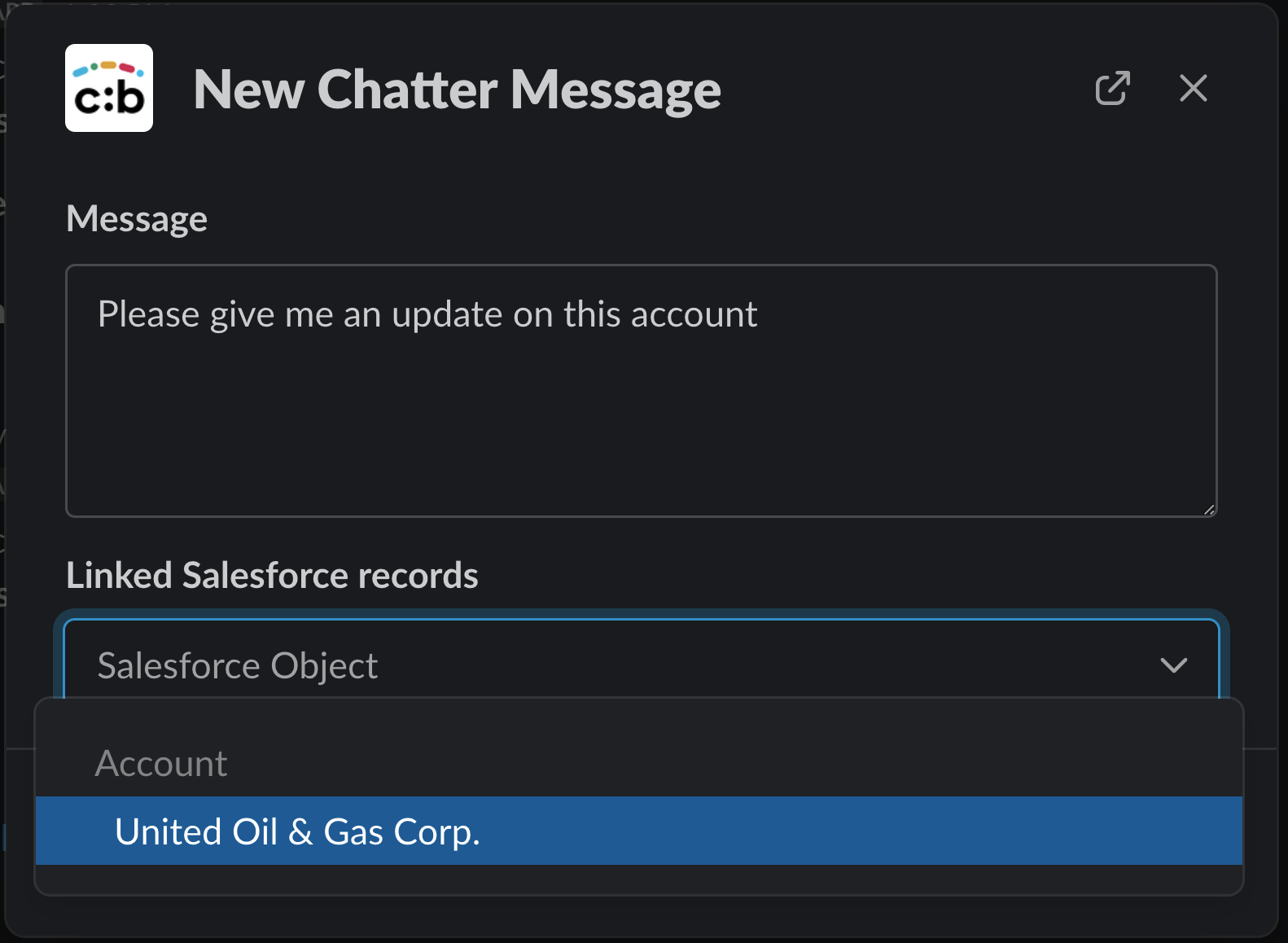
Task: Close the New Chatter Message dialog
Action: [1193, 88]
